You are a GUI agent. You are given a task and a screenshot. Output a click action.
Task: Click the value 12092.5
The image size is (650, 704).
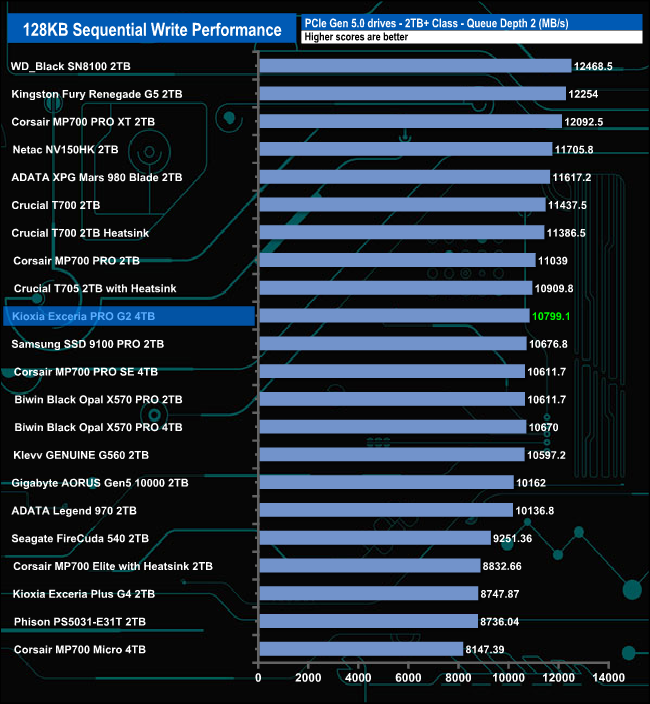click(584, 122)
